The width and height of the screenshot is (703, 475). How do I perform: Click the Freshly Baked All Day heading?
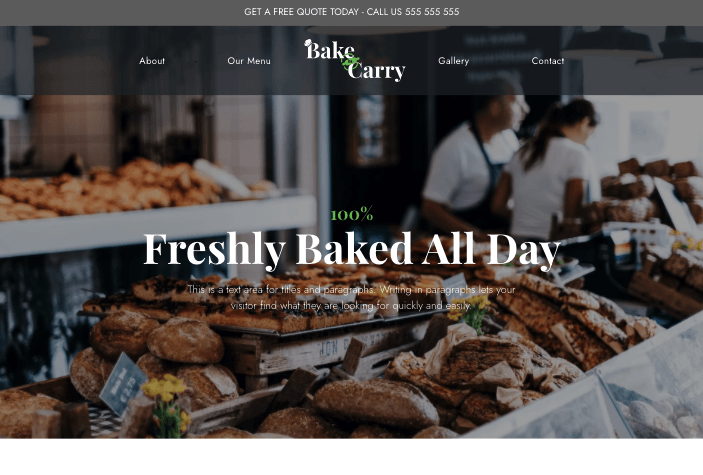click(x=352, y=249)
